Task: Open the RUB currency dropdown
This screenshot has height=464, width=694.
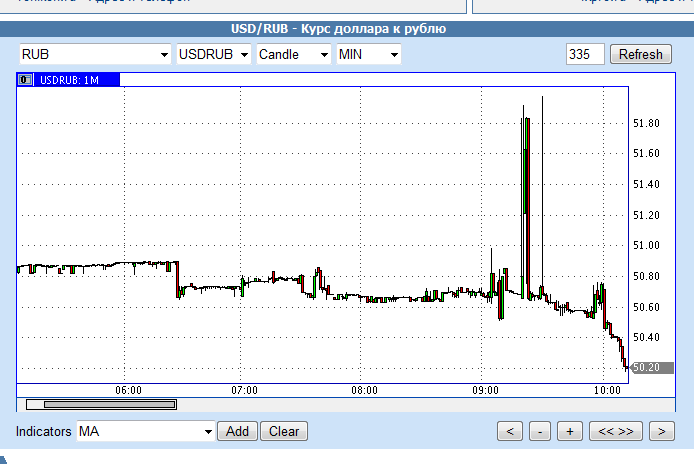Action: coord(95,54)
